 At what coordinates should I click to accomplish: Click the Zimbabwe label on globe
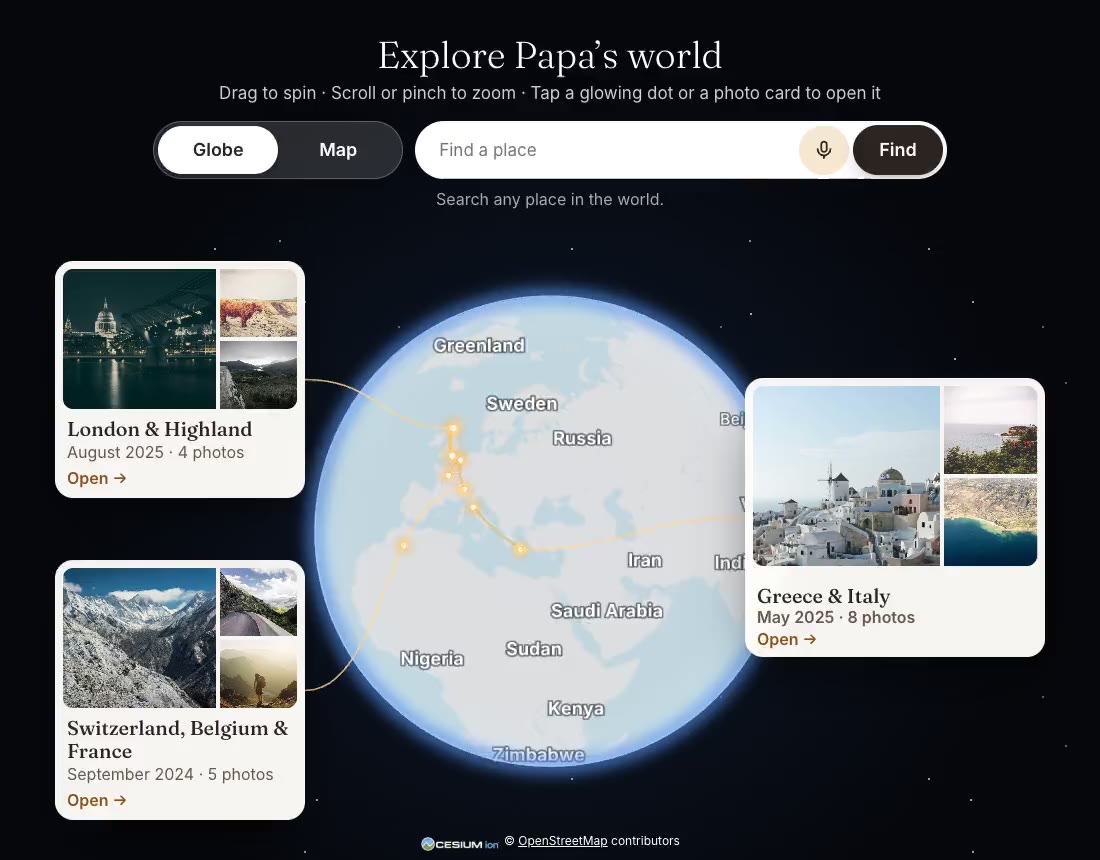coord(538,754)
